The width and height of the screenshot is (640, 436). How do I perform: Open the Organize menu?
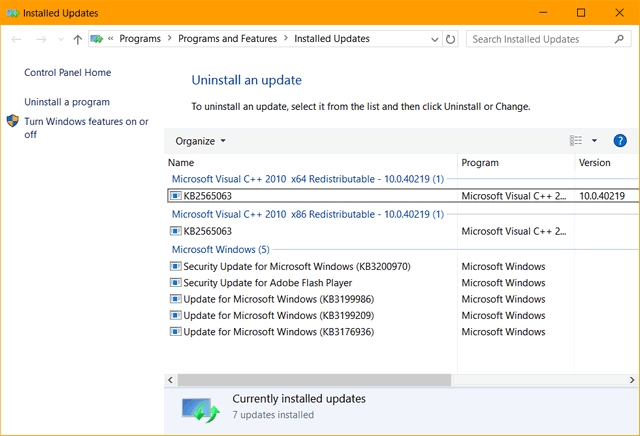(x=200, y=141)
